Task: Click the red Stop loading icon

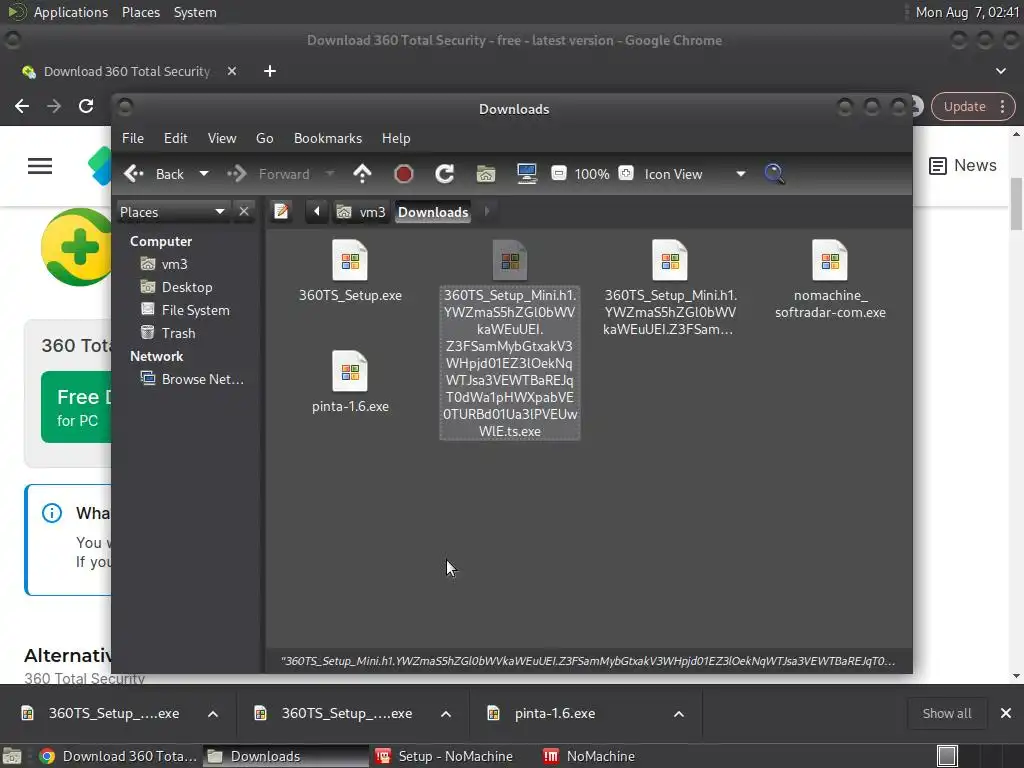Action: click(x=404, y=174)
